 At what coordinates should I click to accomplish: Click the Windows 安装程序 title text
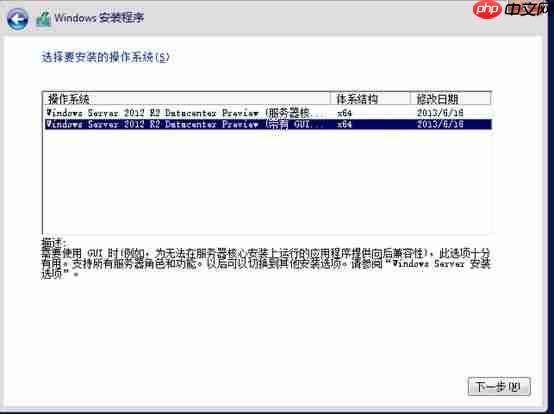[99, 18]
